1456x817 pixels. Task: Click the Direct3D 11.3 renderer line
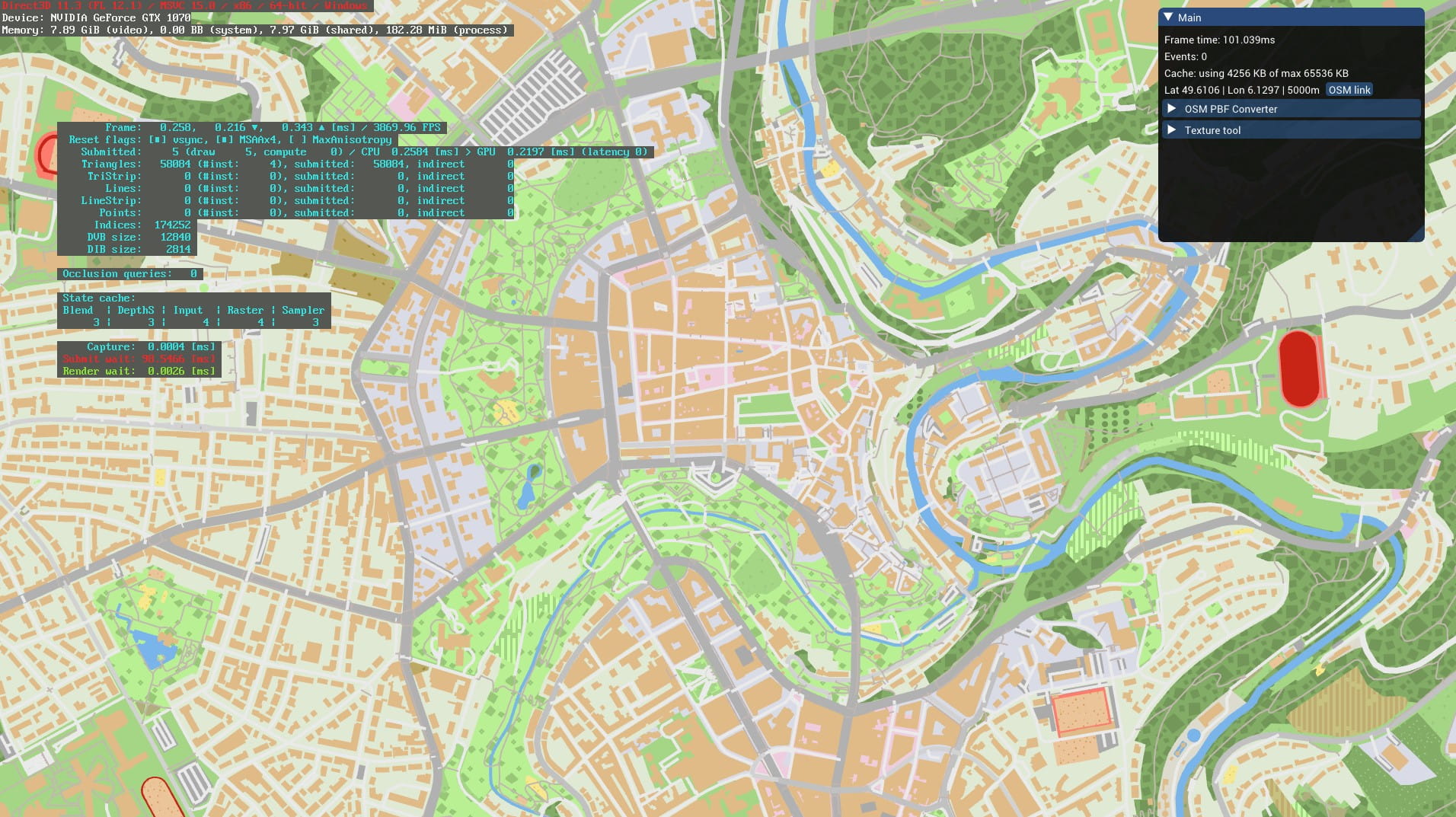tap(184, 5)
